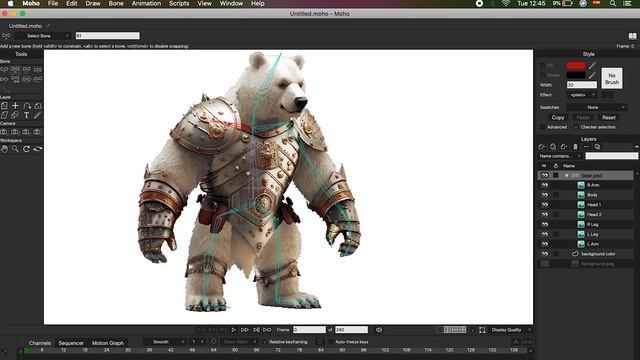Open the Bone menu
This screenshot has height=360, width=640.
click(116, 3)
